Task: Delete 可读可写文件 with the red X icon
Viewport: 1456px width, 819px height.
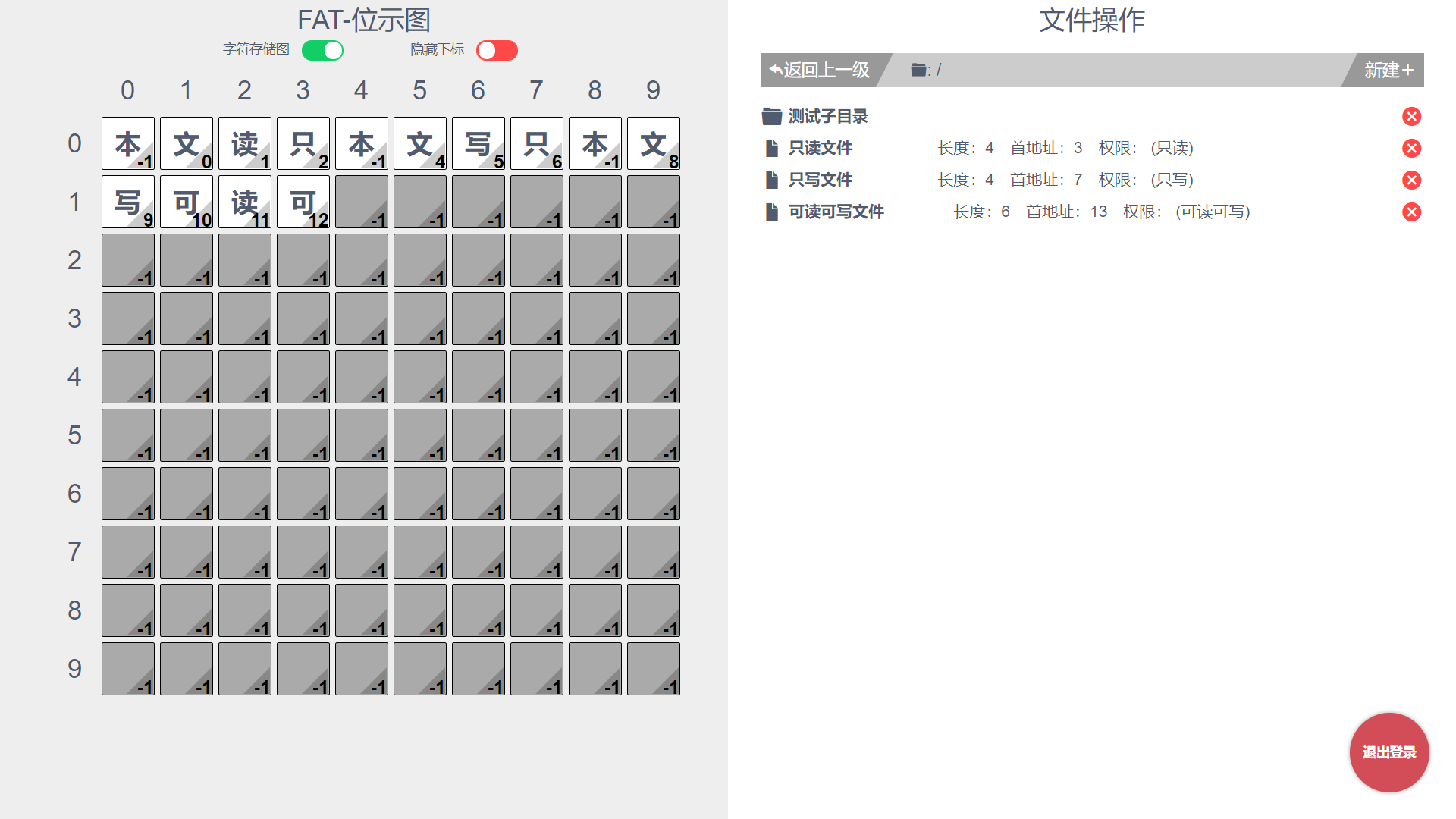Action: click(x=1411, y=212)
